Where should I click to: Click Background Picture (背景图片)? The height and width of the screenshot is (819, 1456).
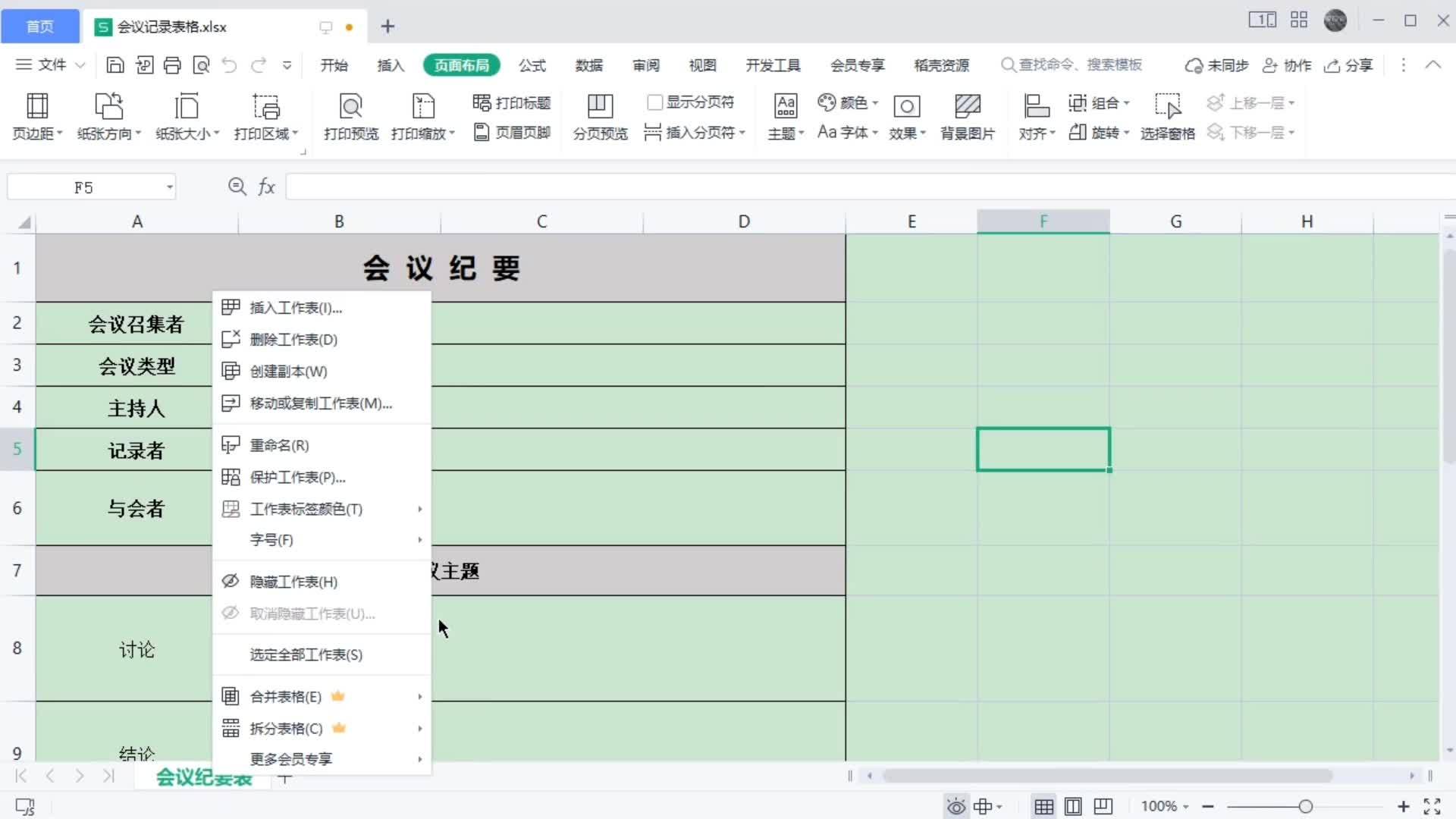pos(968,117)
